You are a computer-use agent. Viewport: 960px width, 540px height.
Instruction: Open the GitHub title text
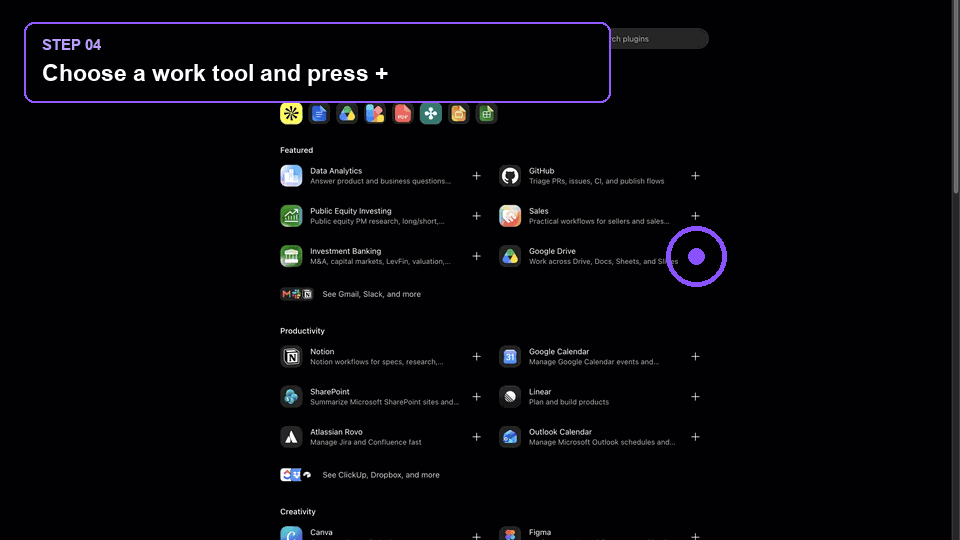pyautogui.click(x=541, y=171)
